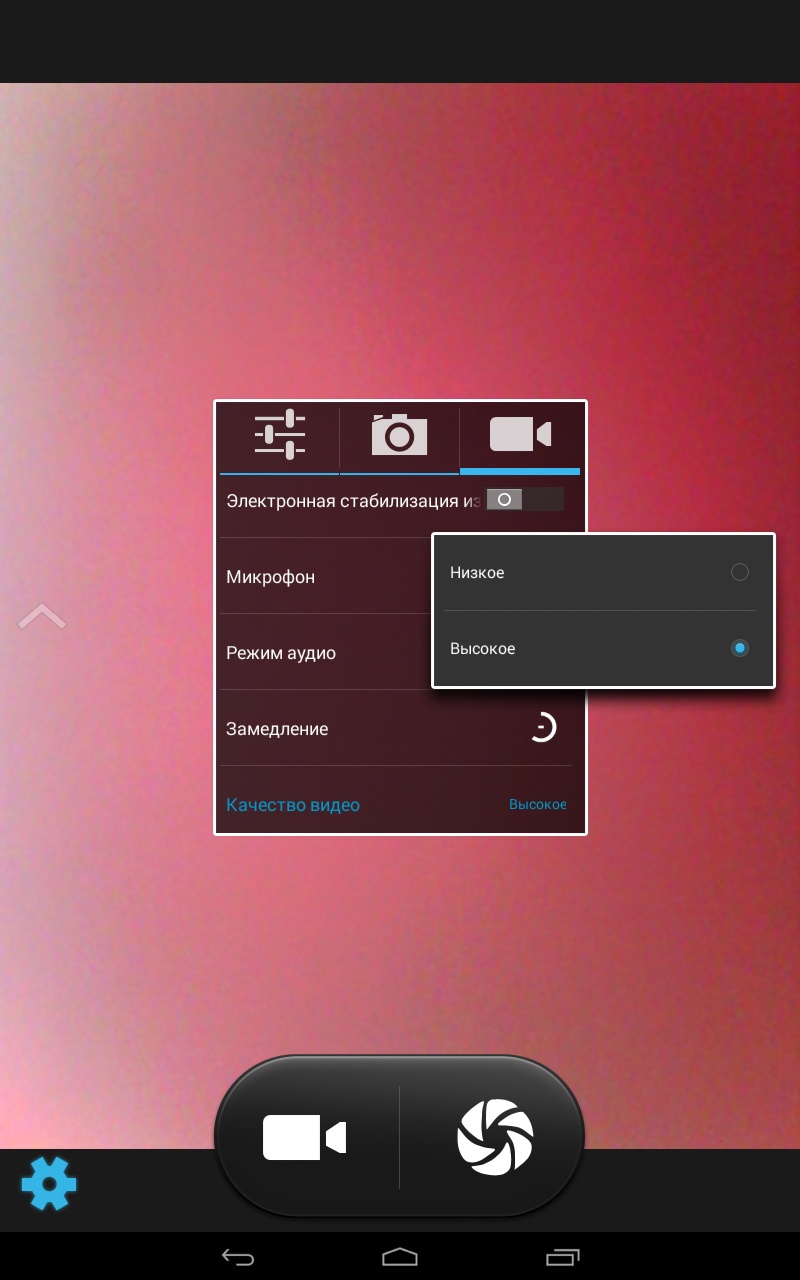This screenshot has height=1280, width=800.
Task: Select the Высокое quality radio option
Action: point(739,649)
